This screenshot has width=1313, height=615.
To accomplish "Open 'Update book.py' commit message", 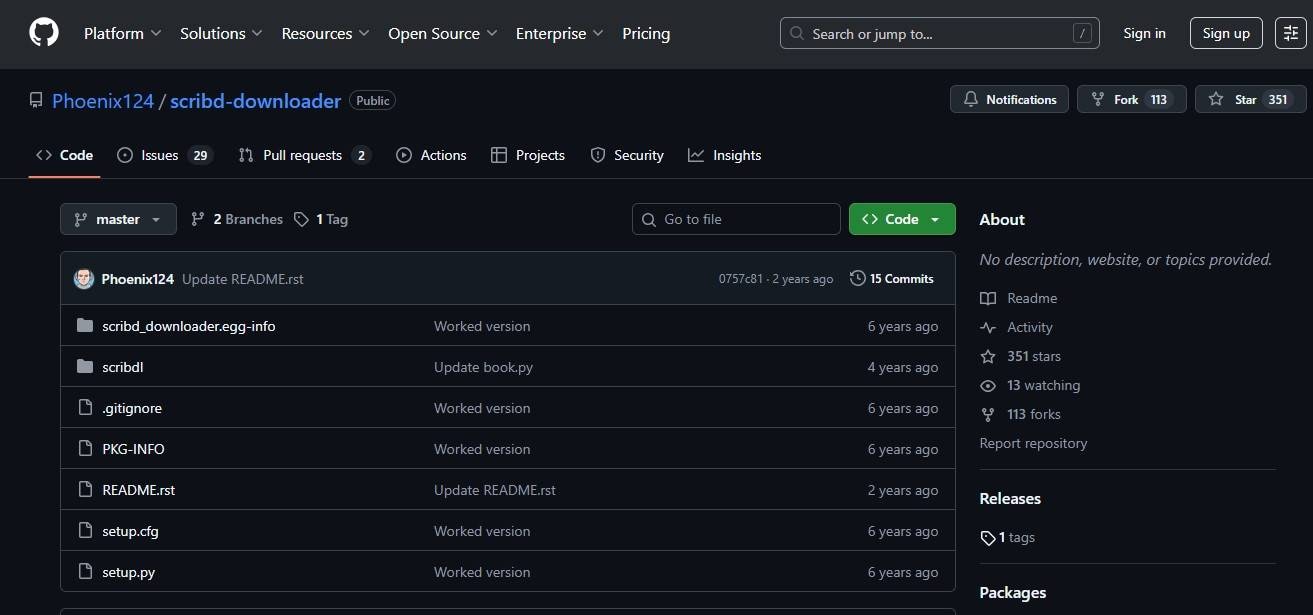I will click(x=483, y=367).
